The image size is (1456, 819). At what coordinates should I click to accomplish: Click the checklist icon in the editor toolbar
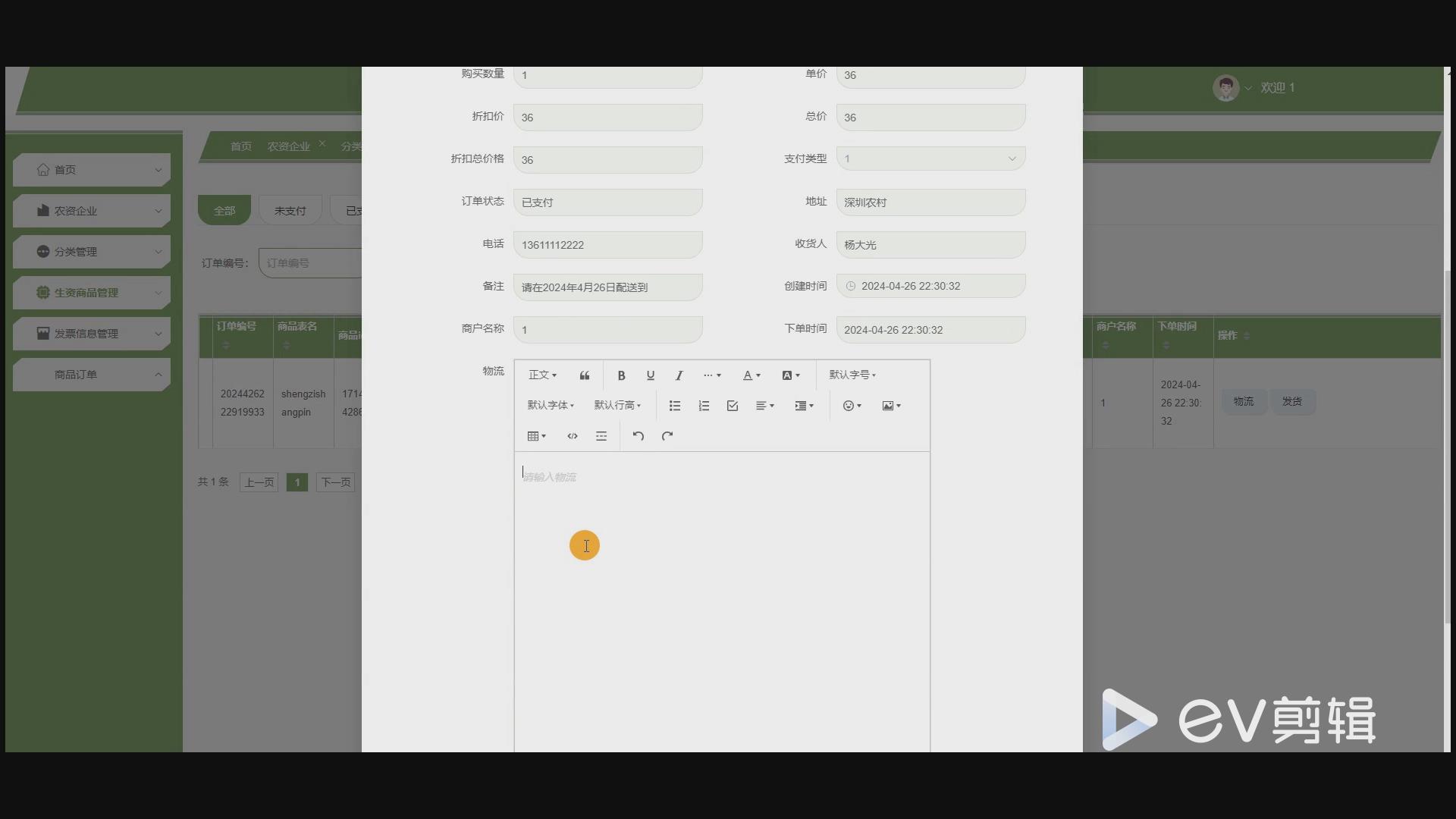(732, 406)
